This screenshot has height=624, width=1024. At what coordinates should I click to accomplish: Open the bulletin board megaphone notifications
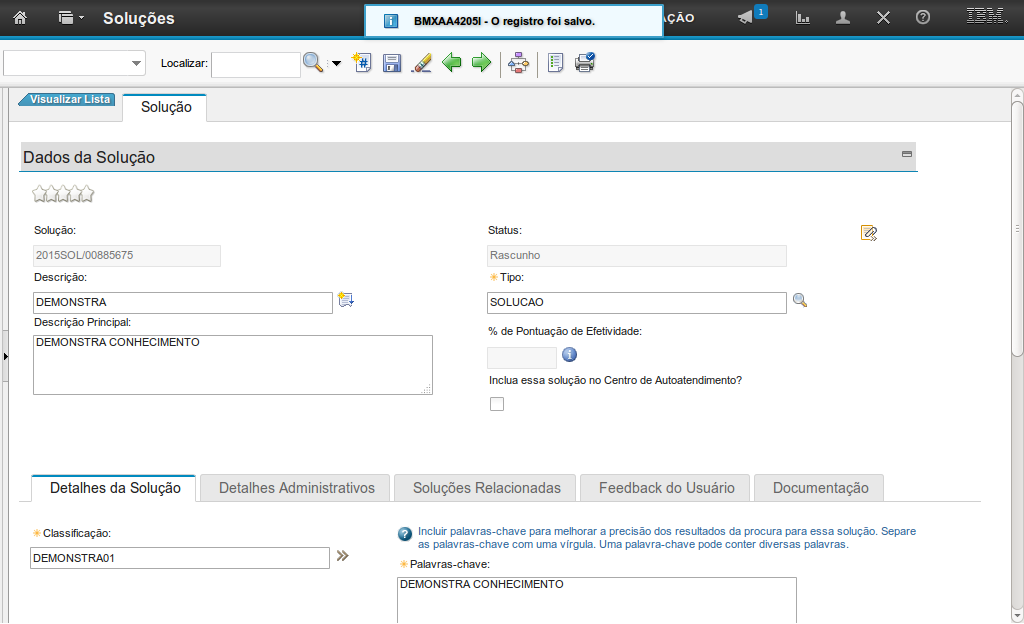(746, 18)
